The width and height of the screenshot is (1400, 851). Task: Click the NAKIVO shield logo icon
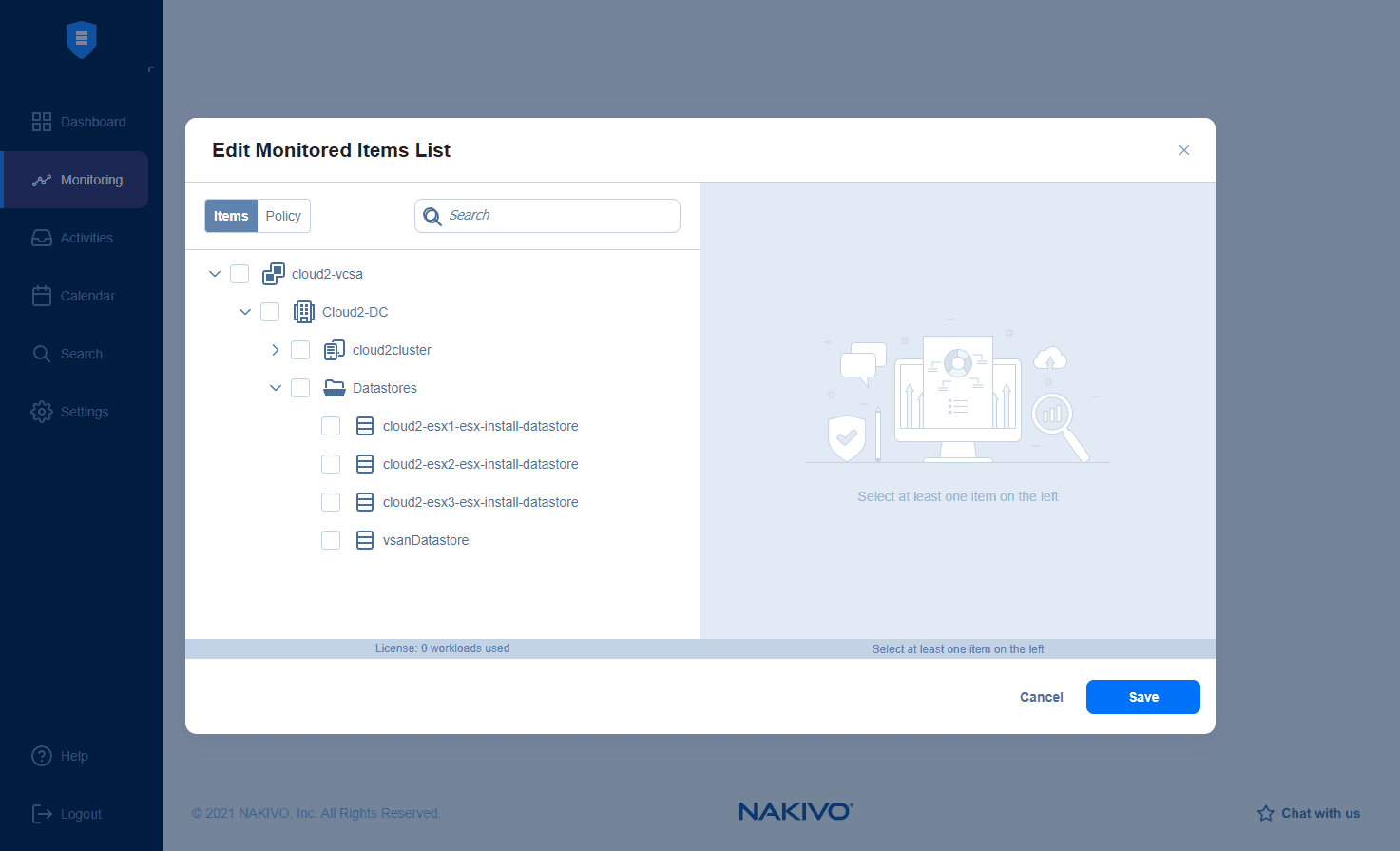click(x=82, y=39)
